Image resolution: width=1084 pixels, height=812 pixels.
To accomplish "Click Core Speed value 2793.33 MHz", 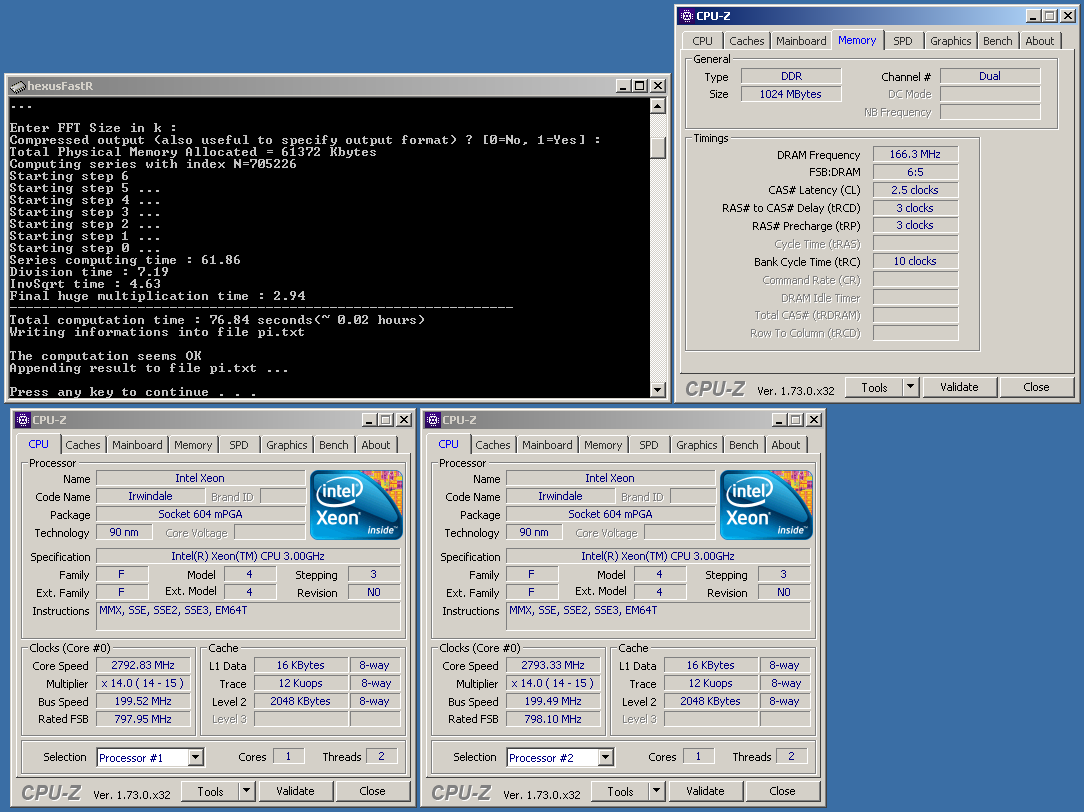I will click(553, 665).
